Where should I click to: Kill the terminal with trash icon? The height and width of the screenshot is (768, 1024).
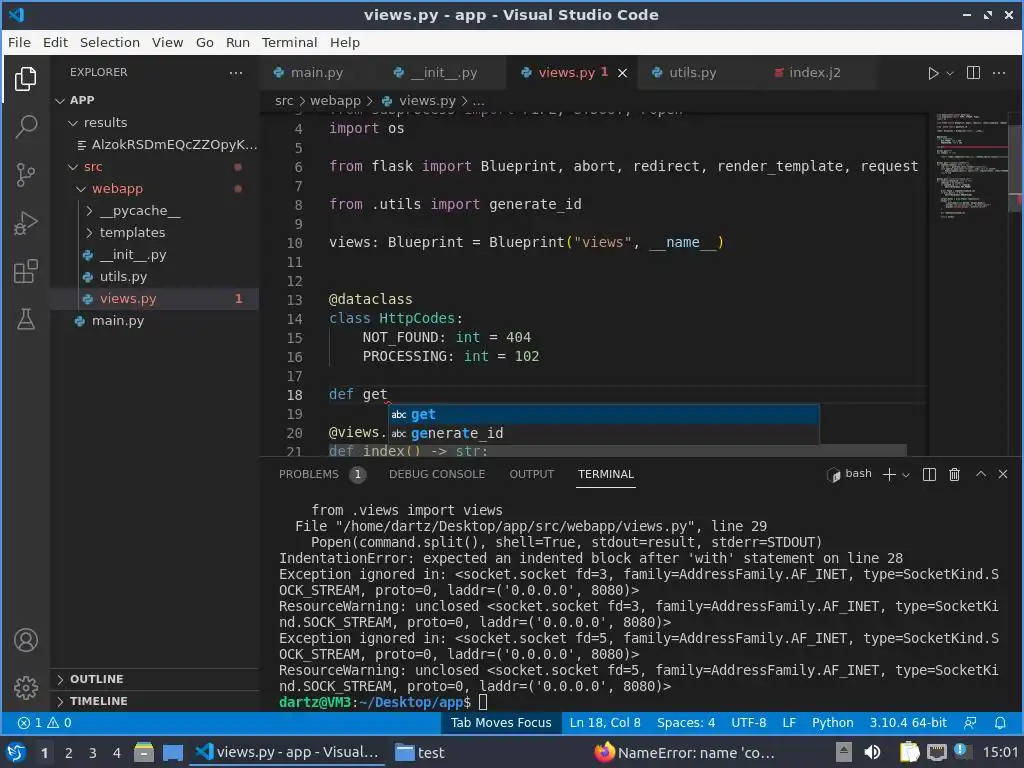pos(954,474)
